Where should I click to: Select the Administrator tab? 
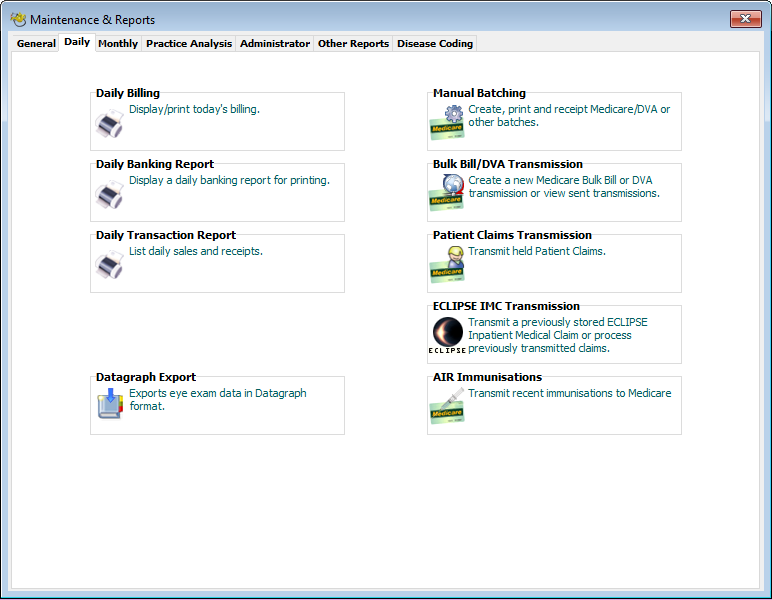tap(275, 44)
